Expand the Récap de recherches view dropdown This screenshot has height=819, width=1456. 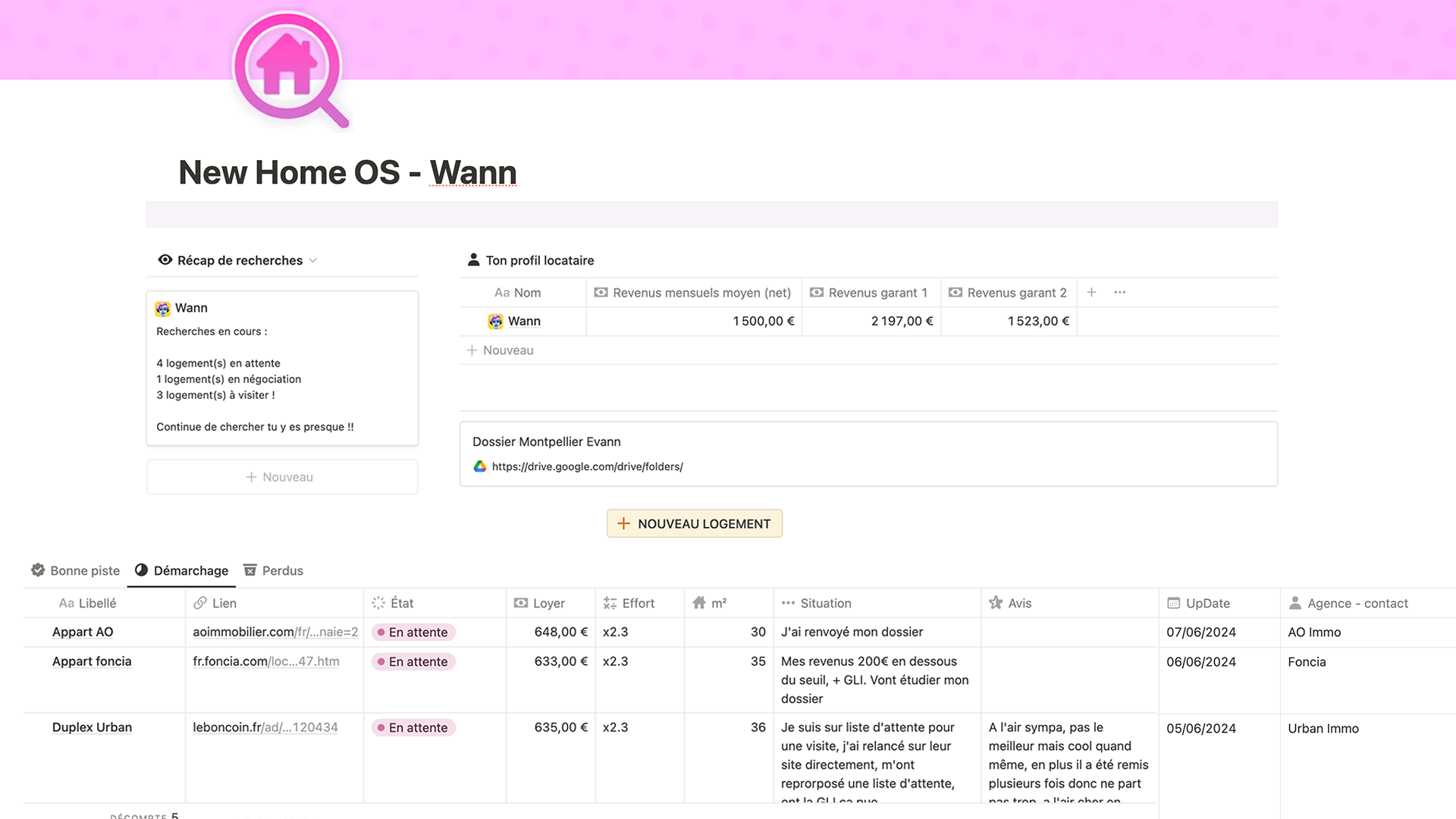point(313,261)
